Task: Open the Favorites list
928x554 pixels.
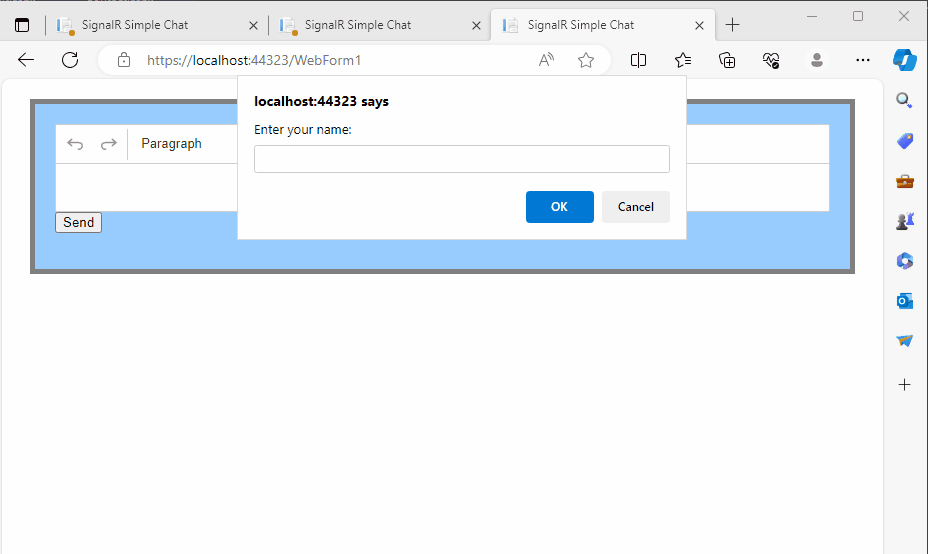Action: (683, 60)
